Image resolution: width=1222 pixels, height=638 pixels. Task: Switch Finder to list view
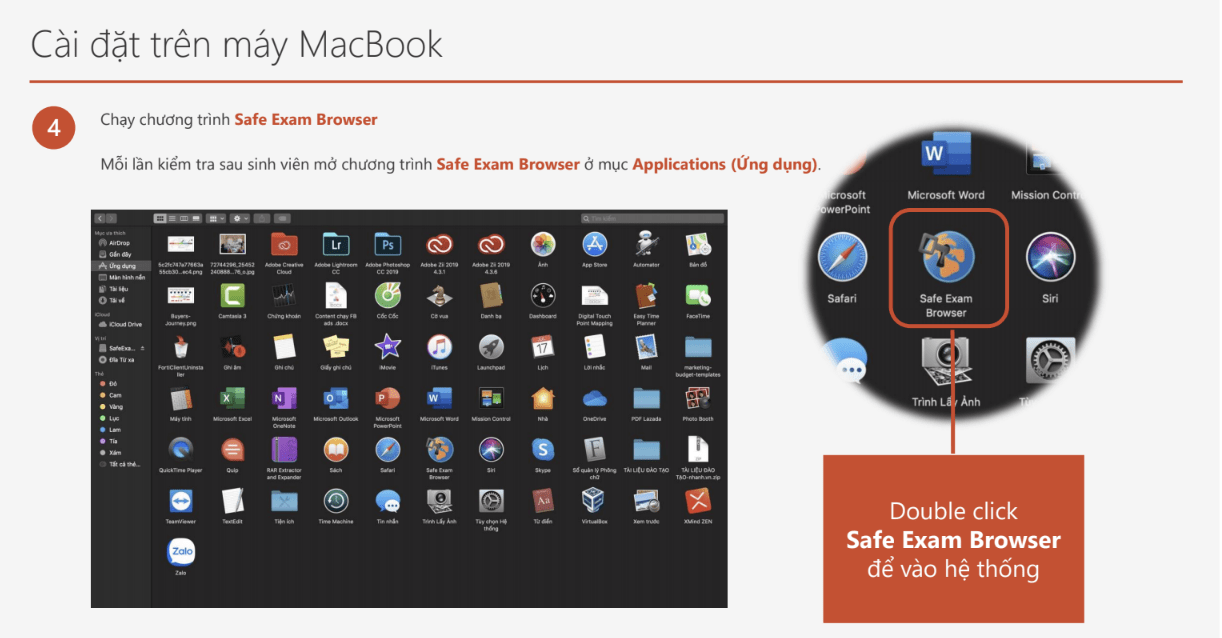point(170,217)
